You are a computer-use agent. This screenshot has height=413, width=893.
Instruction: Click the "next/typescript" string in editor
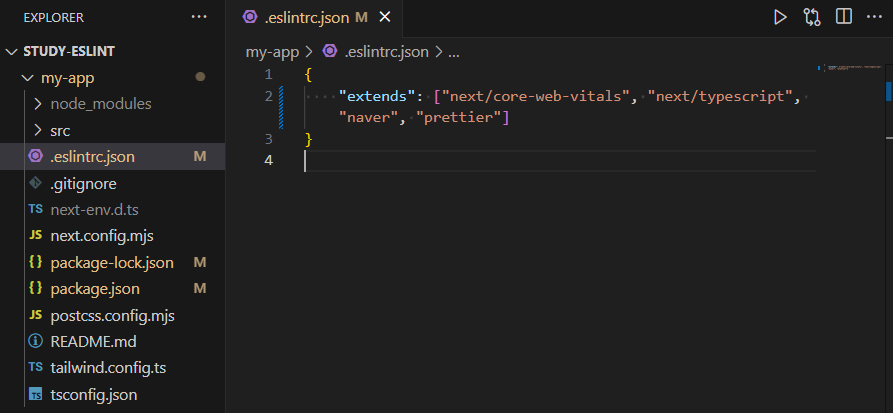(x=720, y=96)
